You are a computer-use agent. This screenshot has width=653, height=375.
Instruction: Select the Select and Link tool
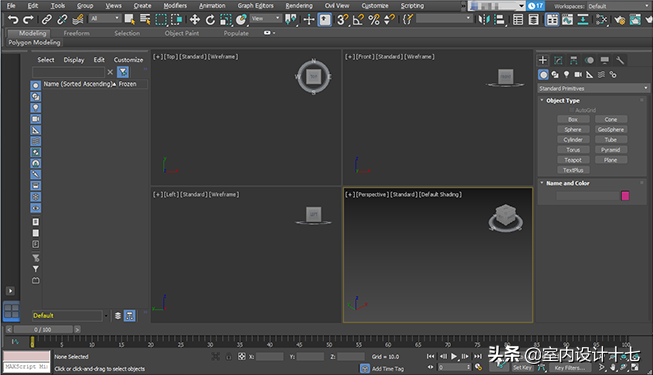[47, 20]
